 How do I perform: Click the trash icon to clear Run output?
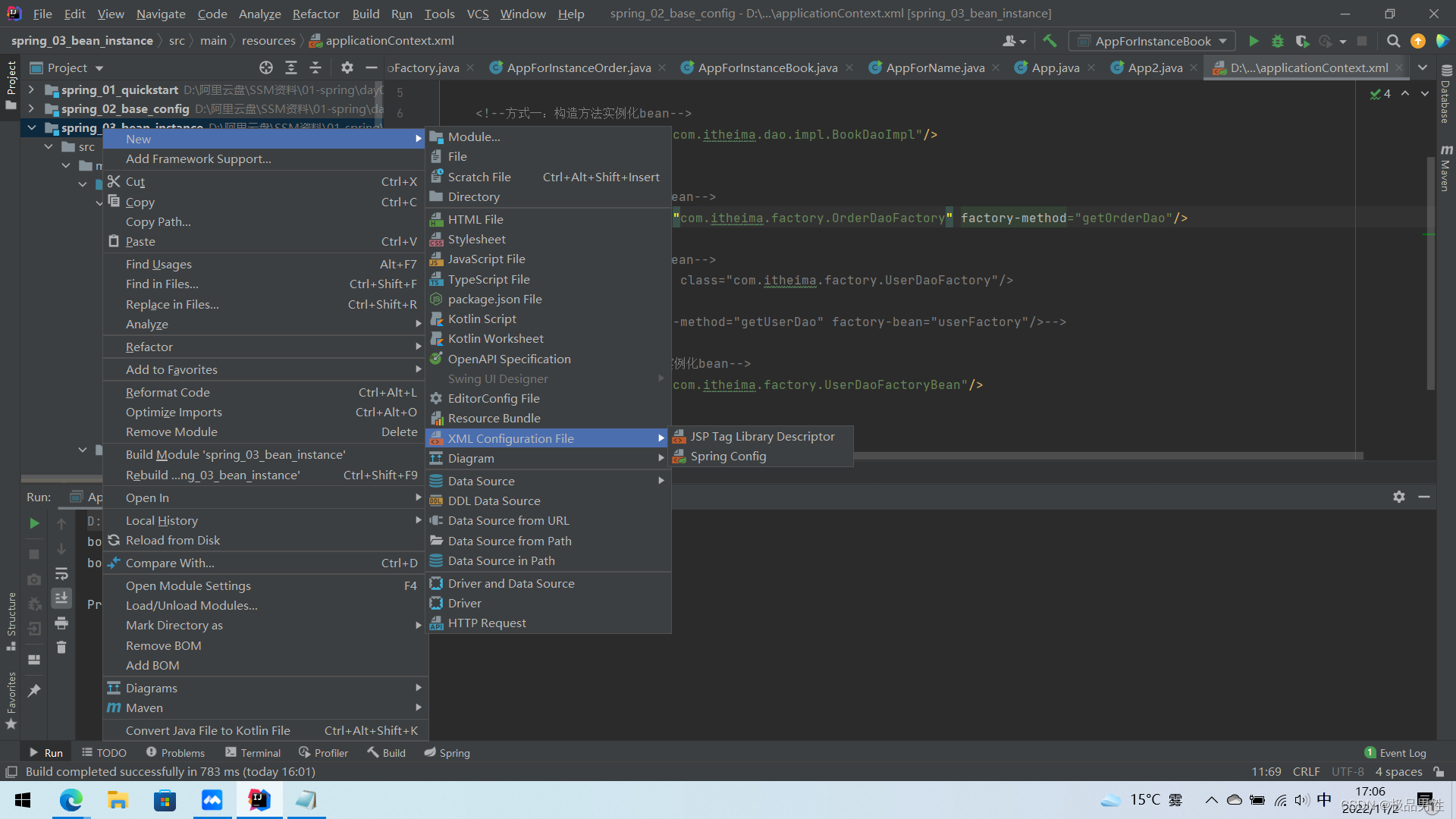coord(61,648)
